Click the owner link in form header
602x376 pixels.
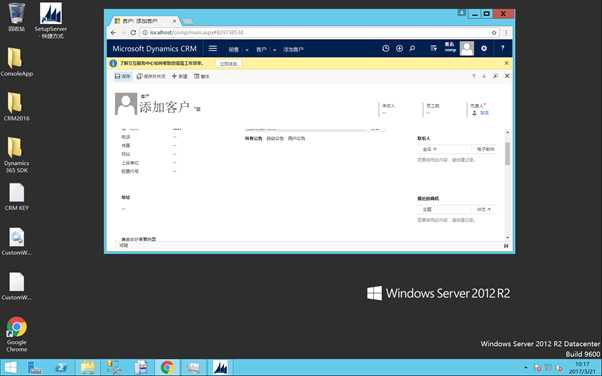point(484,113)
